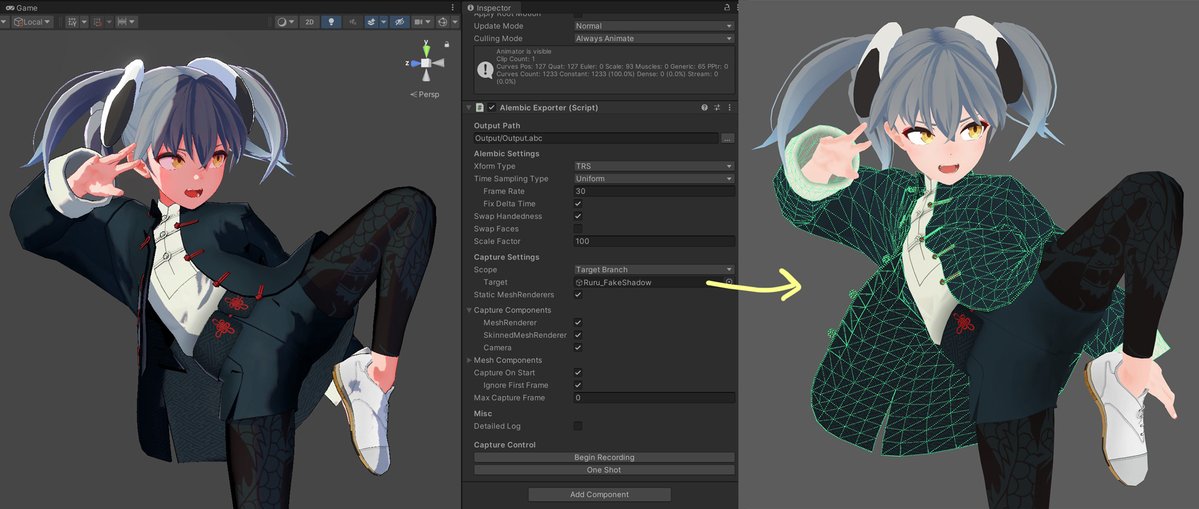The height and width of the screenshot is (509, 1199).
Task: Toggle the scene gizmo lock icon
Action: click(447, 44)
